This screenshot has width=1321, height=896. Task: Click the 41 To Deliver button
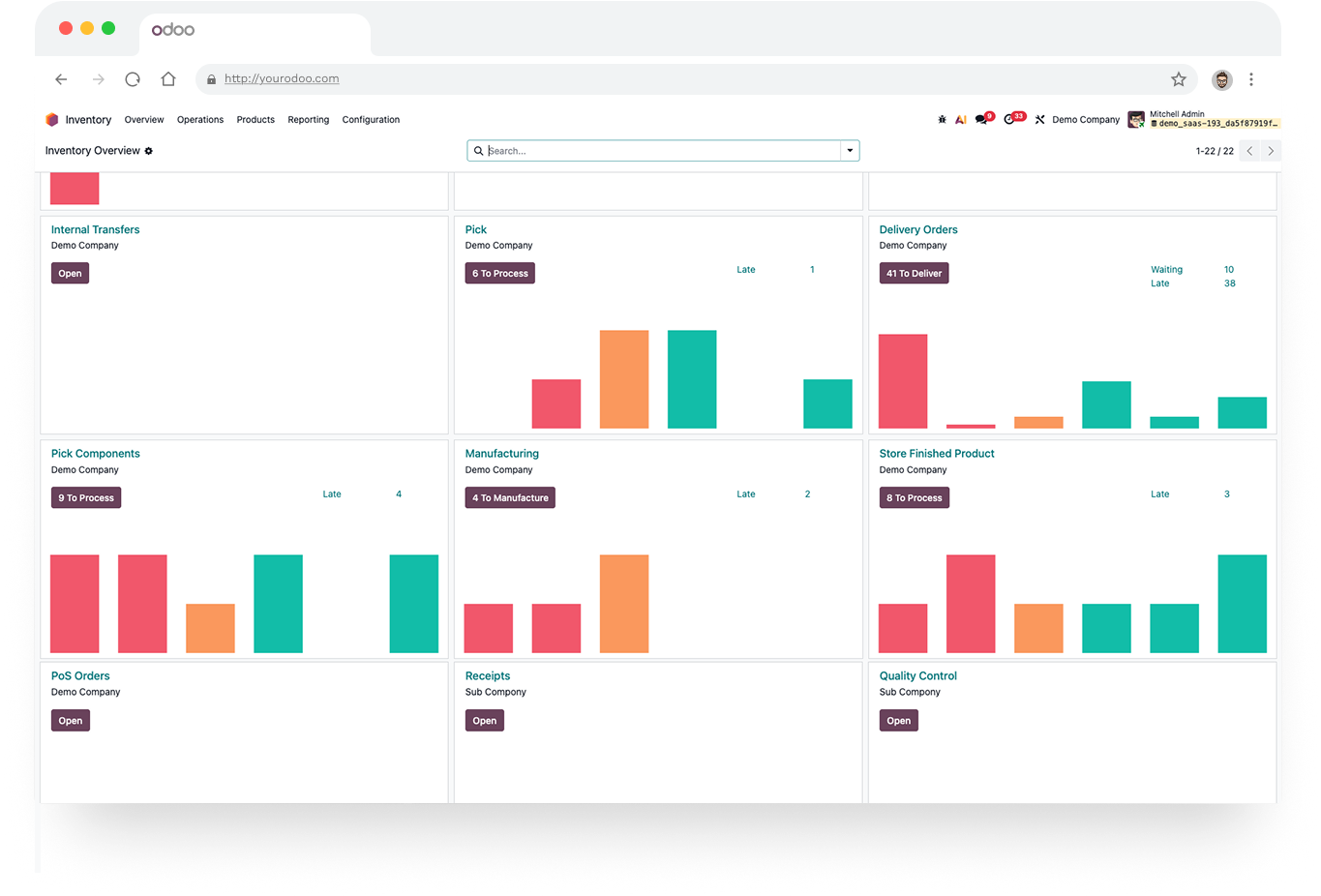[914, 274]
